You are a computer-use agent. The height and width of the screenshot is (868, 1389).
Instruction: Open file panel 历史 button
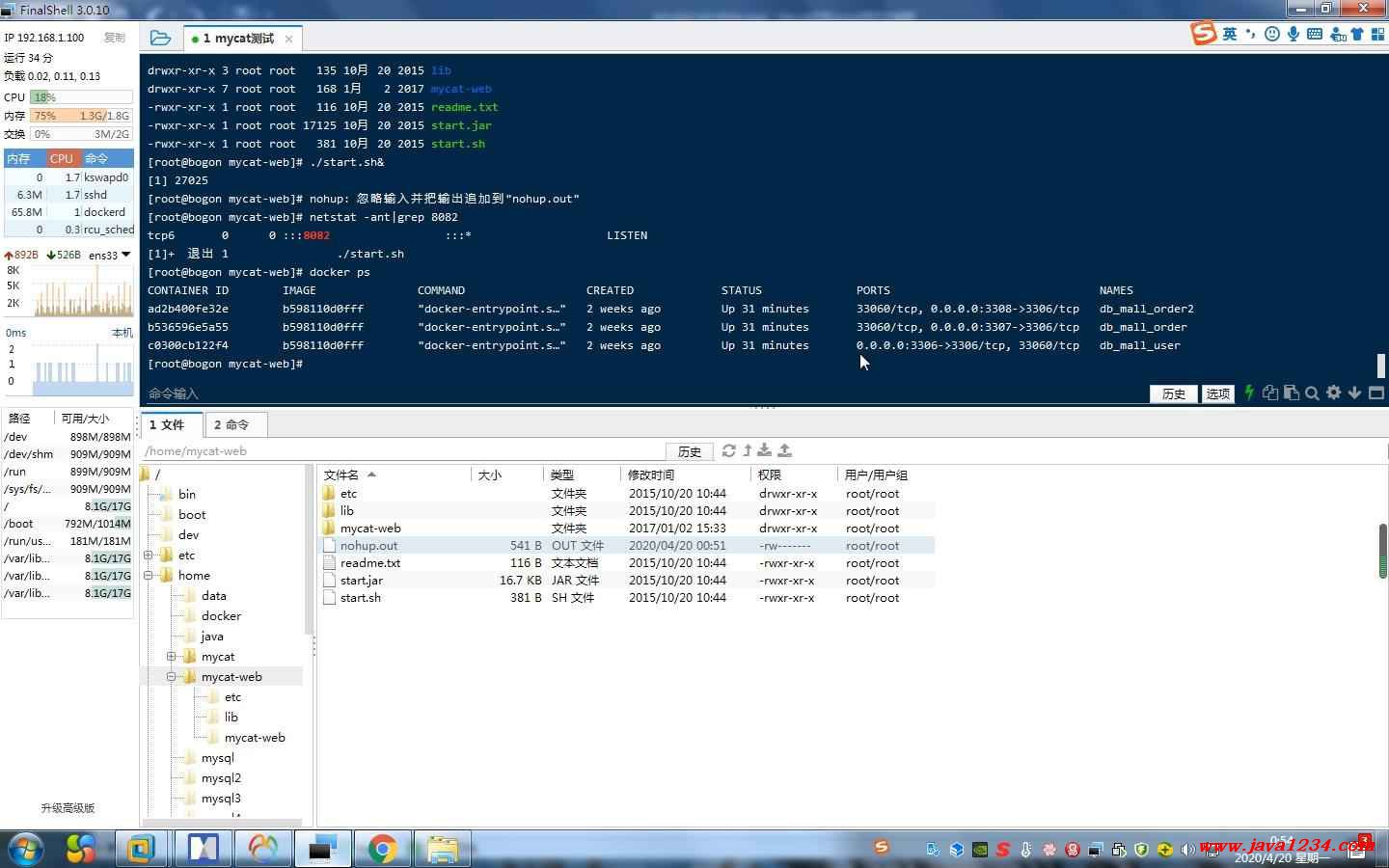click(x=690, y=451)
